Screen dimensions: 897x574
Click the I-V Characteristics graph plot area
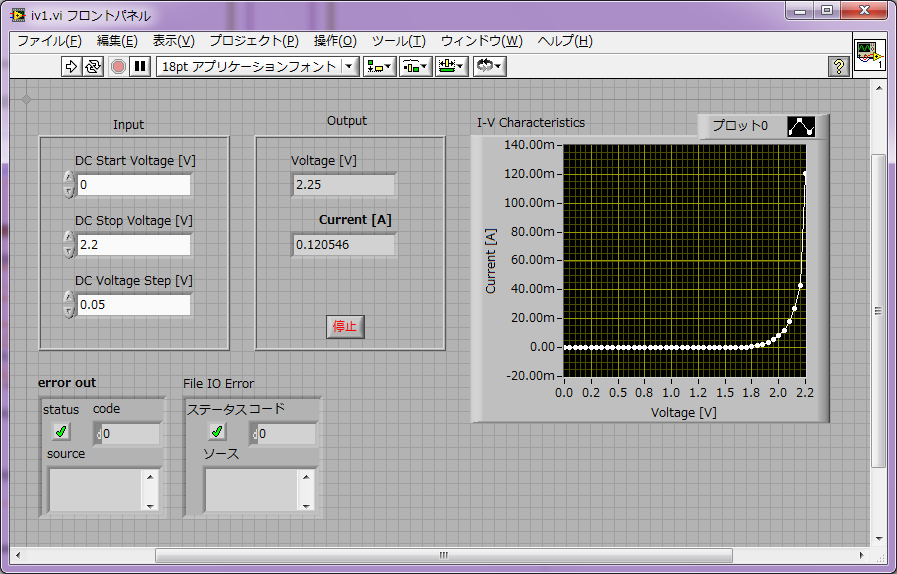pyautogui.click(x=685, y=260)
